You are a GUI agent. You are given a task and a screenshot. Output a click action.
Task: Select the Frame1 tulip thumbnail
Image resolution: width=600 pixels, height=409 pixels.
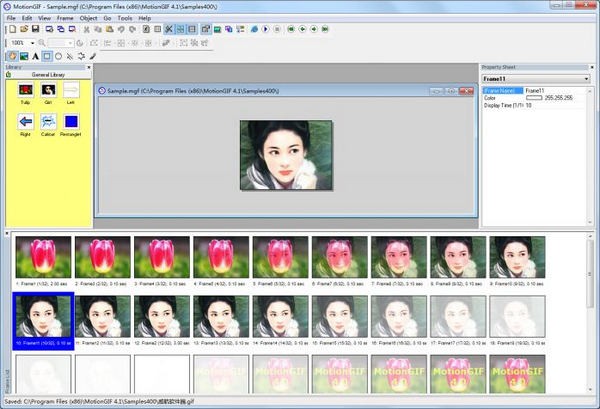[x=42, y=258]
